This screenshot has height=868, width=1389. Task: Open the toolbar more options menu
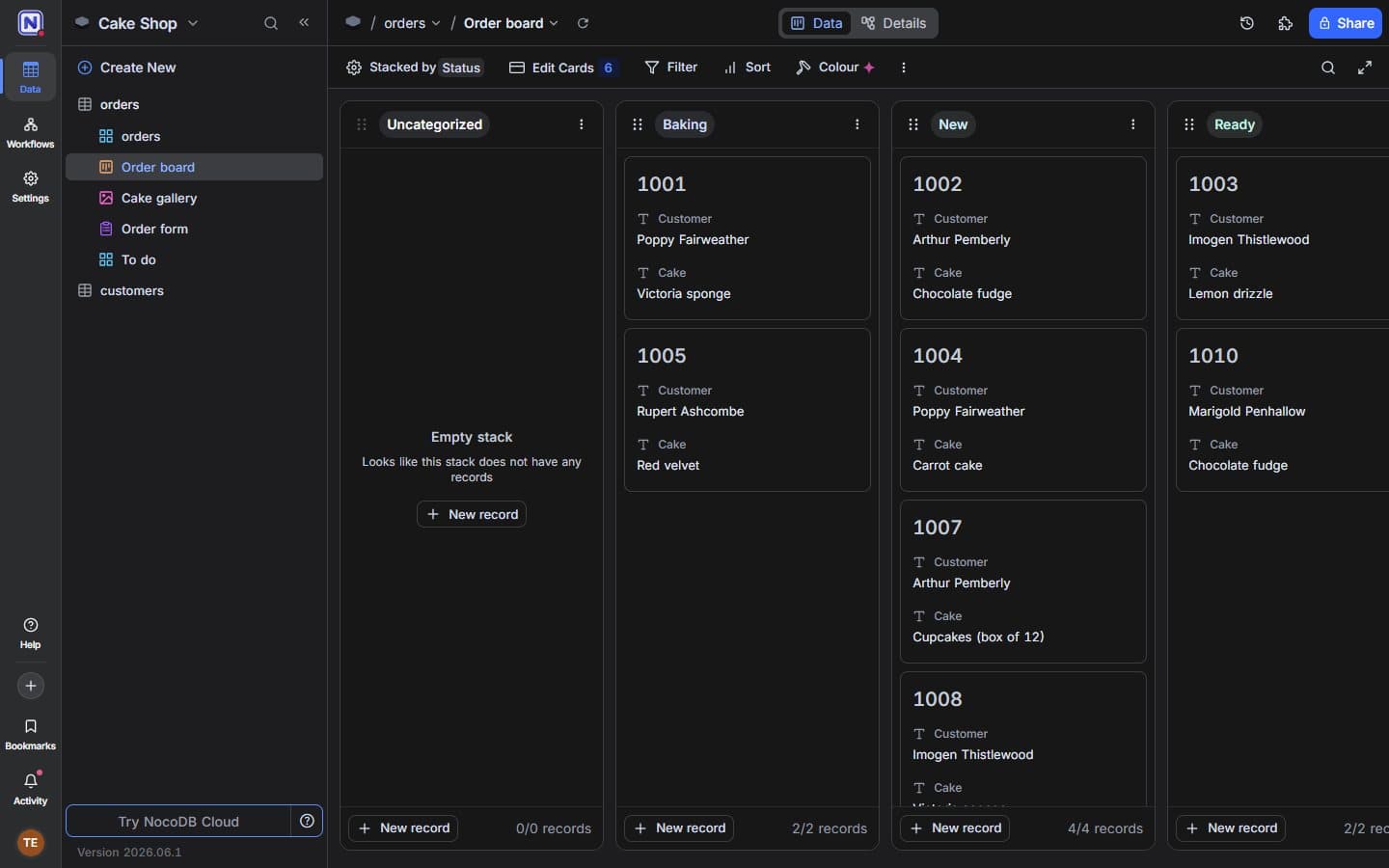[903, 68]
